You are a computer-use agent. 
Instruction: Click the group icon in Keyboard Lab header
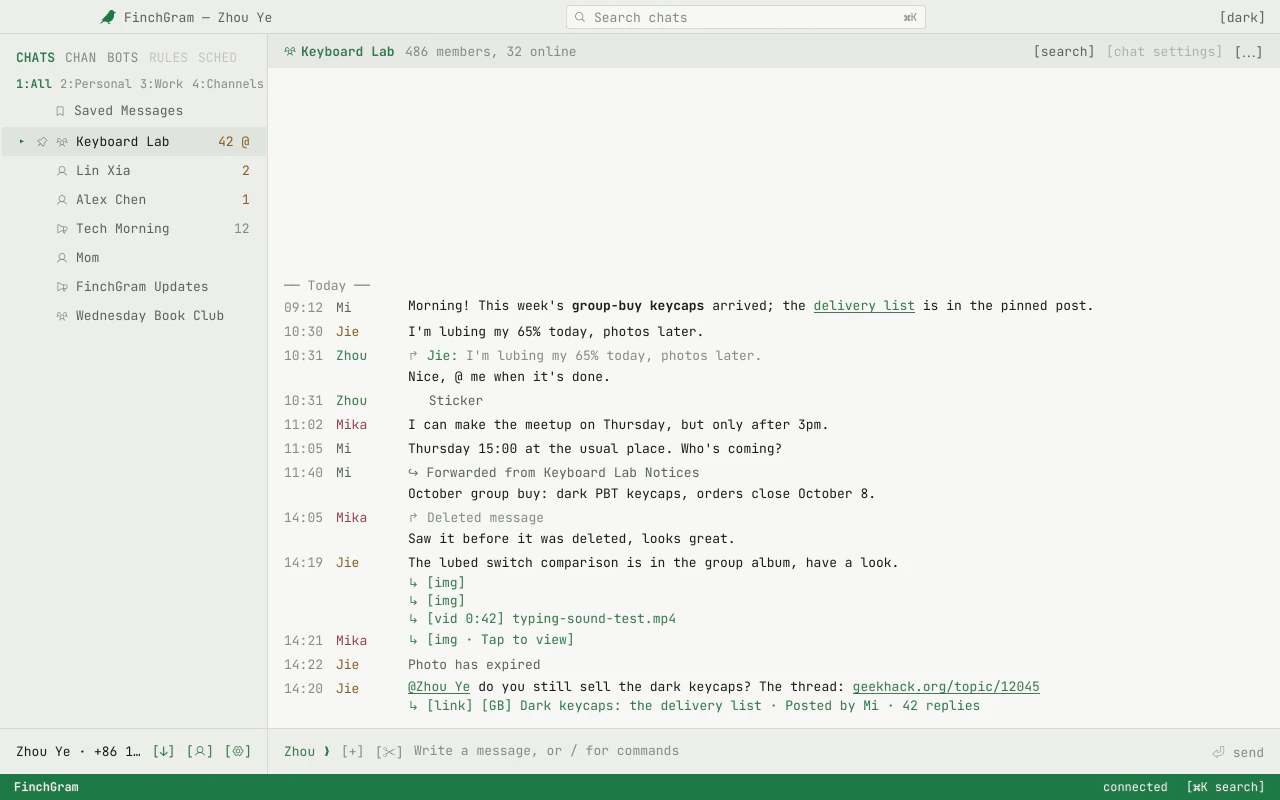(290, 52)
